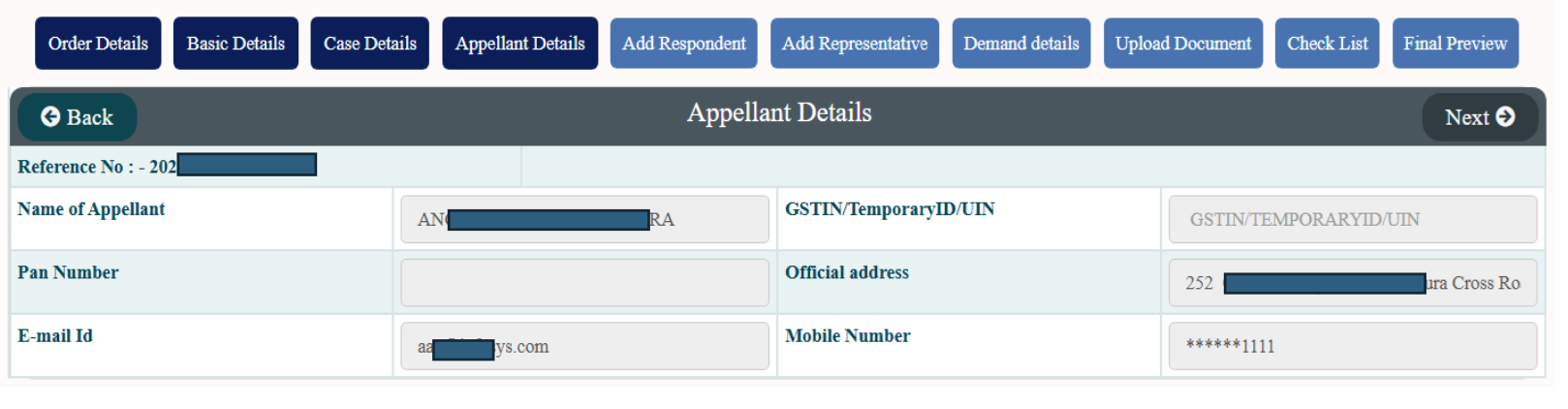1568x409 pixels.
Task: Select the Official address field
Action: 1352,283
